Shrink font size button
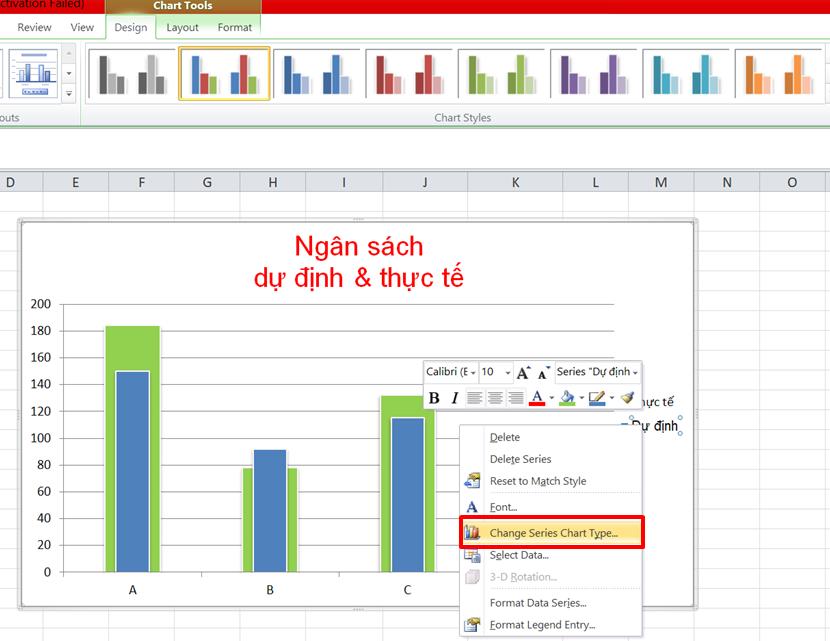The image size is (830, 641). pyautogui.click(x=544, y=373)
